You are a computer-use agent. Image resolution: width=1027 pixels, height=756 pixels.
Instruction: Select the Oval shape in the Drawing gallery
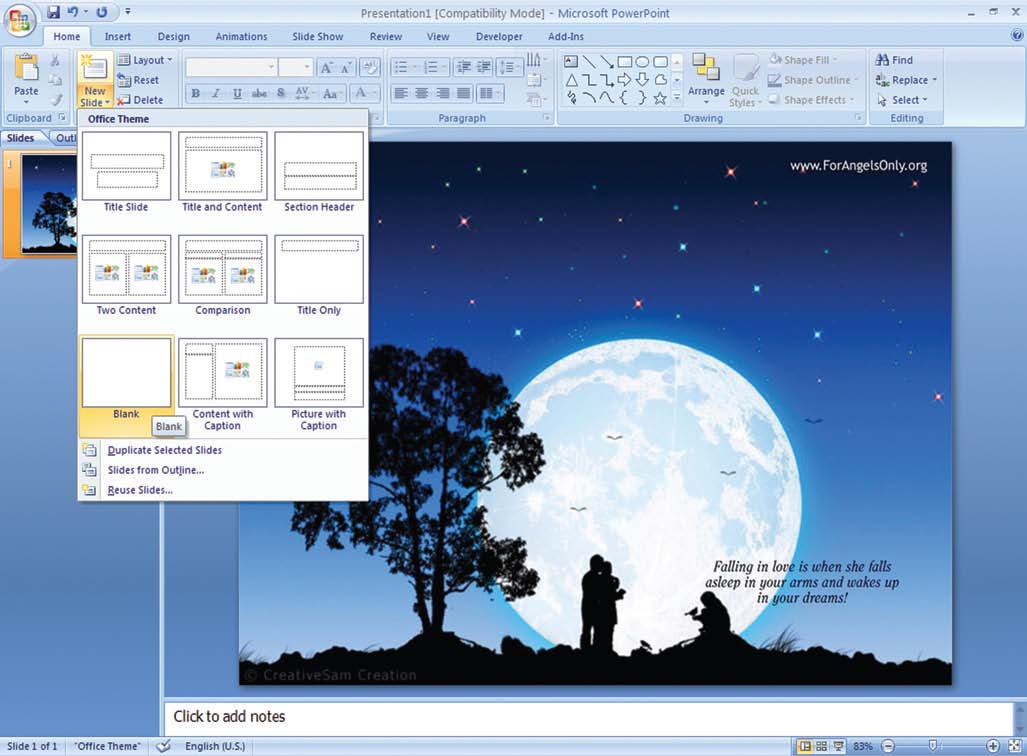pyautogui.click(x=643, y=61)
